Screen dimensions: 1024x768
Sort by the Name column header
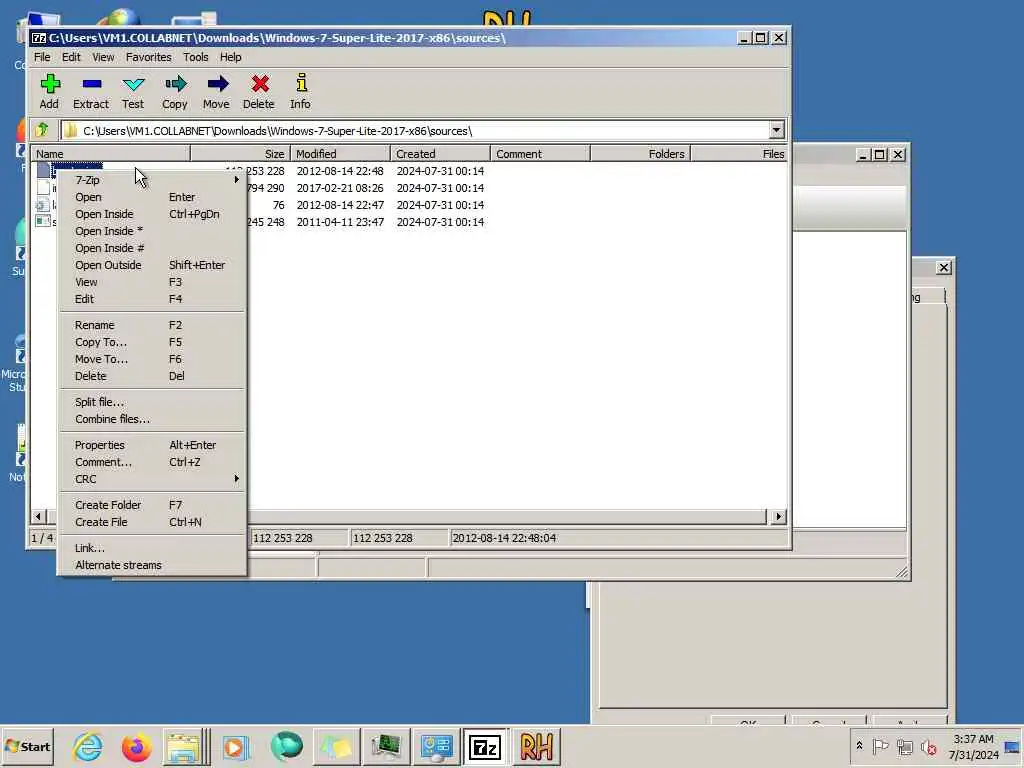110,153
